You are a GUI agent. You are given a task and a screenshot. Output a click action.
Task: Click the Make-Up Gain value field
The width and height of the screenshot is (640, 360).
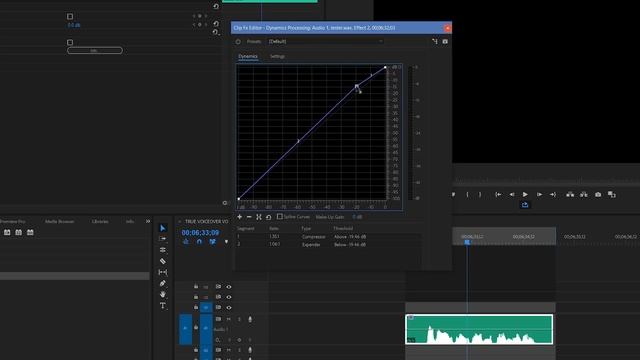coord(357,217)
